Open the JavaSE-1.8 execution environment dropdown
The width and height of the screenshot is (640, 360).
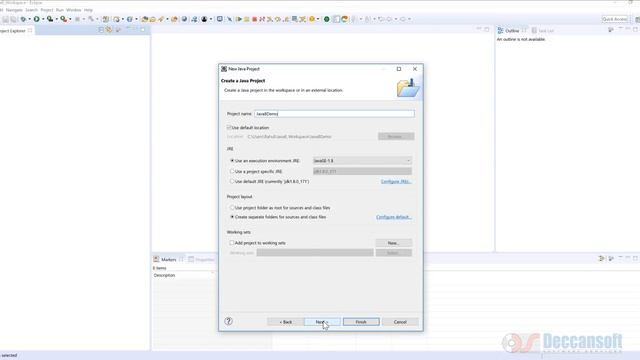[362, 161]
